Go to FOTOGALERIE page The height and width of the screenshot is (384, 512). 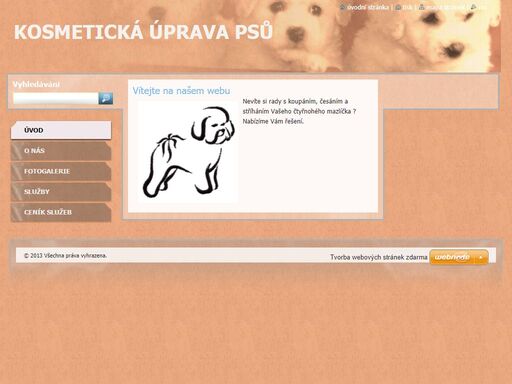click(61, 171)
